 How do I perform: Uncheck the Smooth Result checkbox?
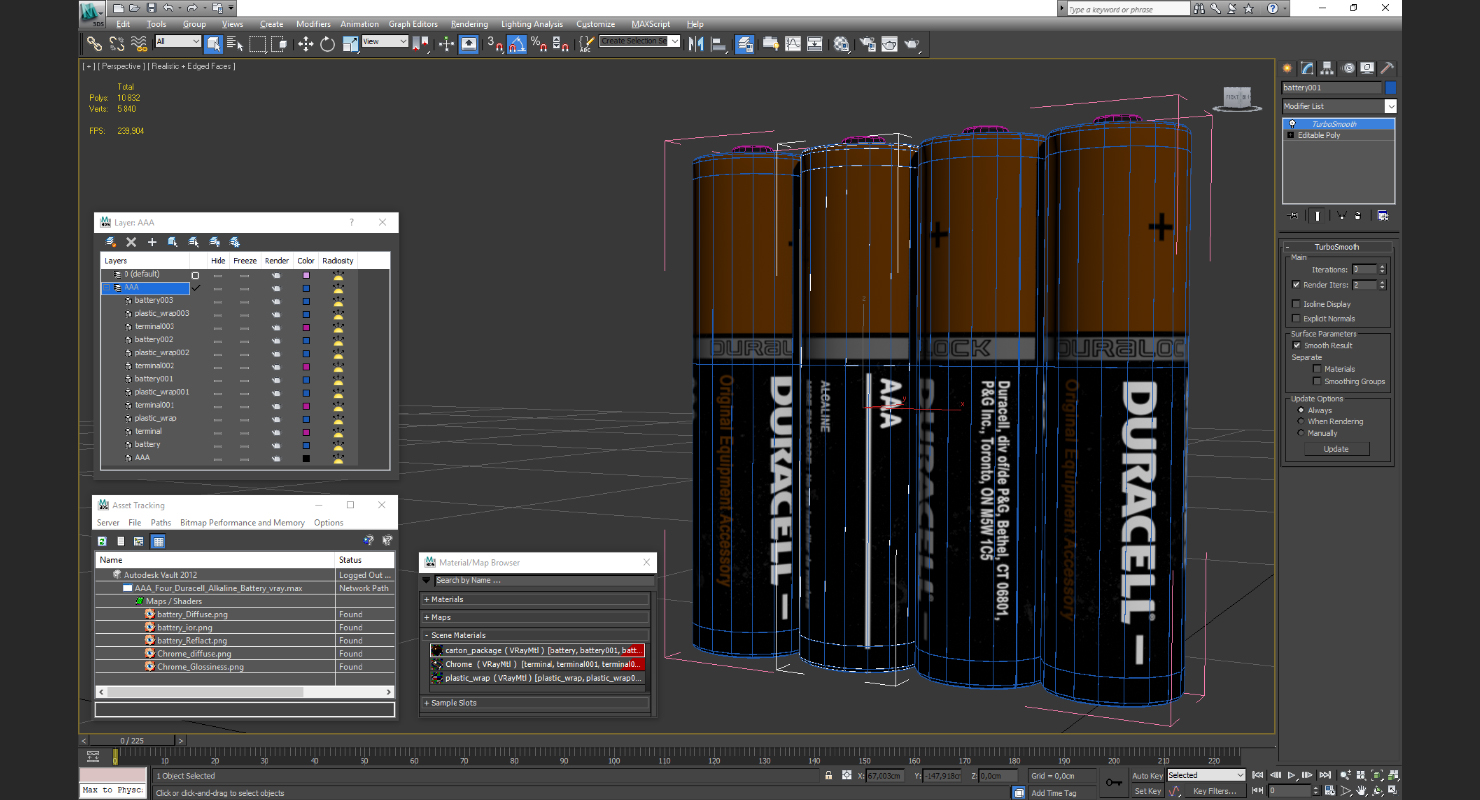1297,345
